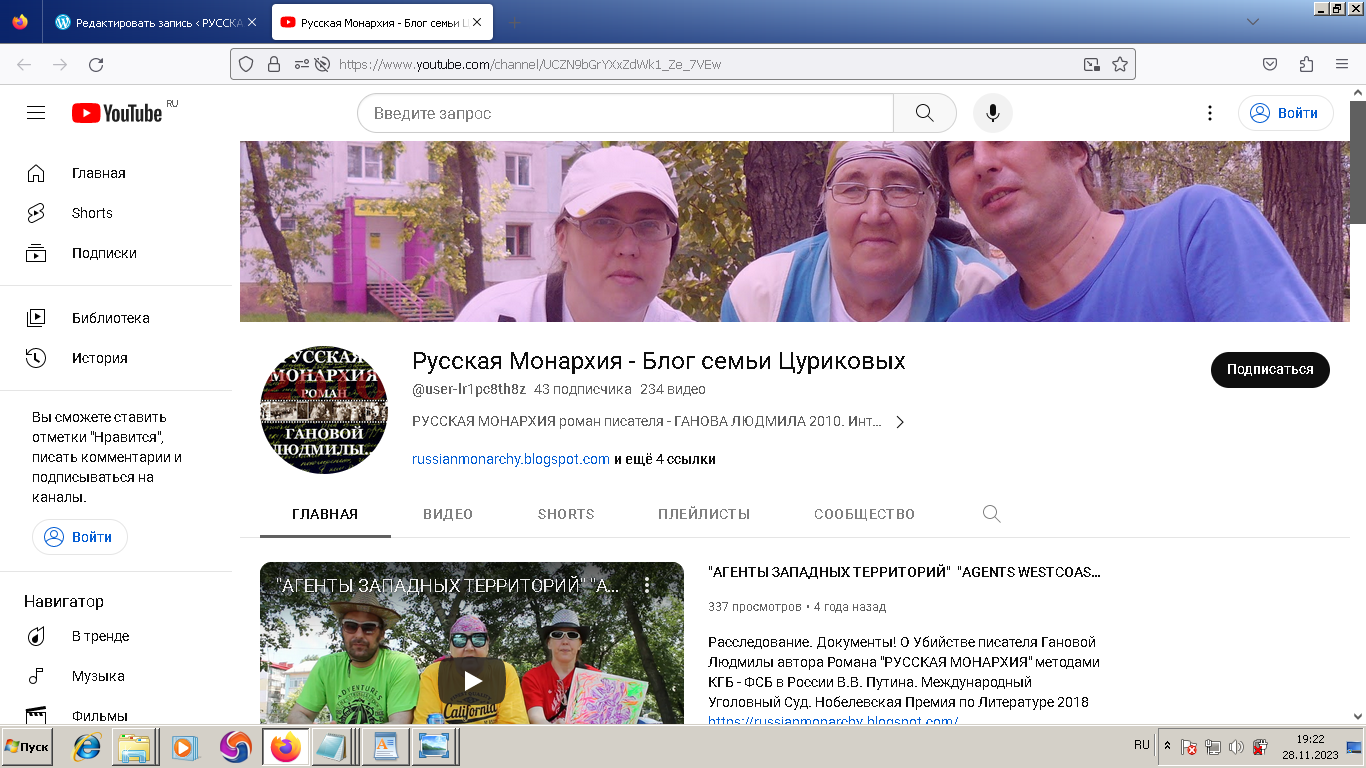This screenshot has height=768, width=1366.
Task: Click the Подписаться subscribe button
Action: [x=1269, y=369]
